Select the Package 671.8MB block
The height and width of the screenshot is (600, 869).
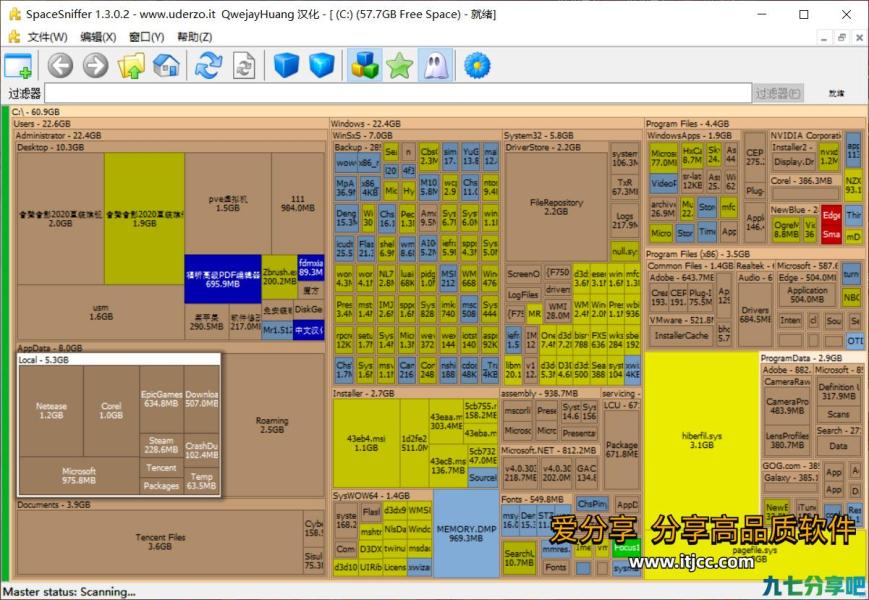click(x=621, y=449)
